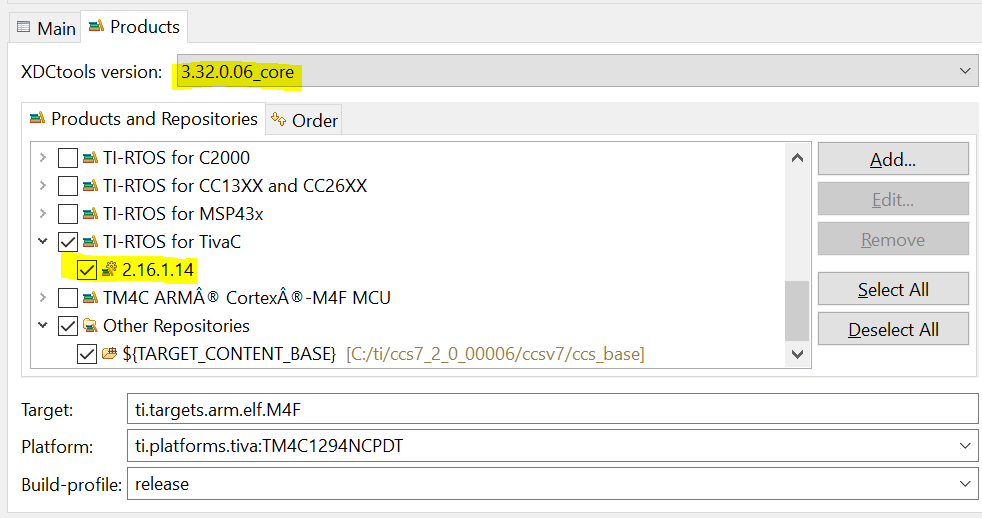Click the TI-RTOS for TivaC product icon

pyautogui.click(x=90, y=241)
